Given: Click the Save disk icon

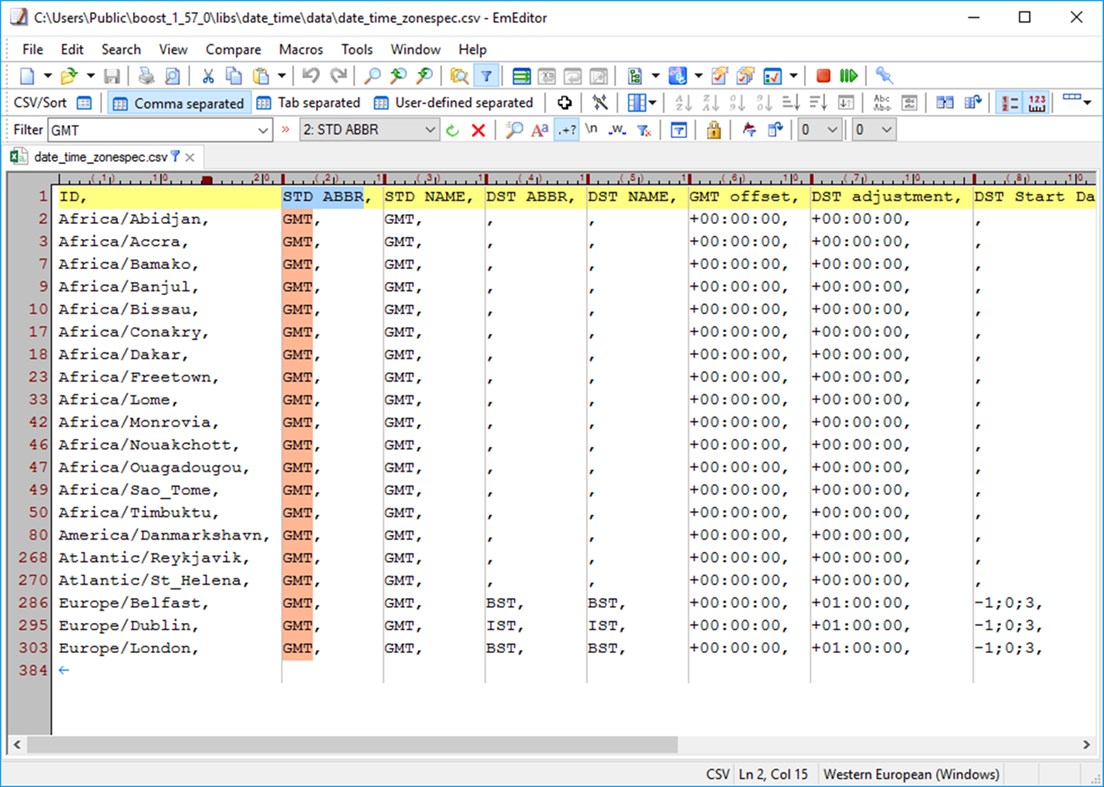Looking at the screenshot, I should [111, 75].
